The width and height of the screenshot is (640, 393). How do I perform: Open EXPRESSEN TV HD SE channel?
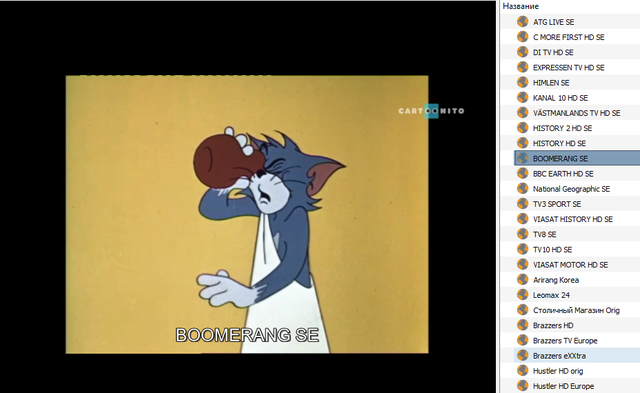coord(569,68)
